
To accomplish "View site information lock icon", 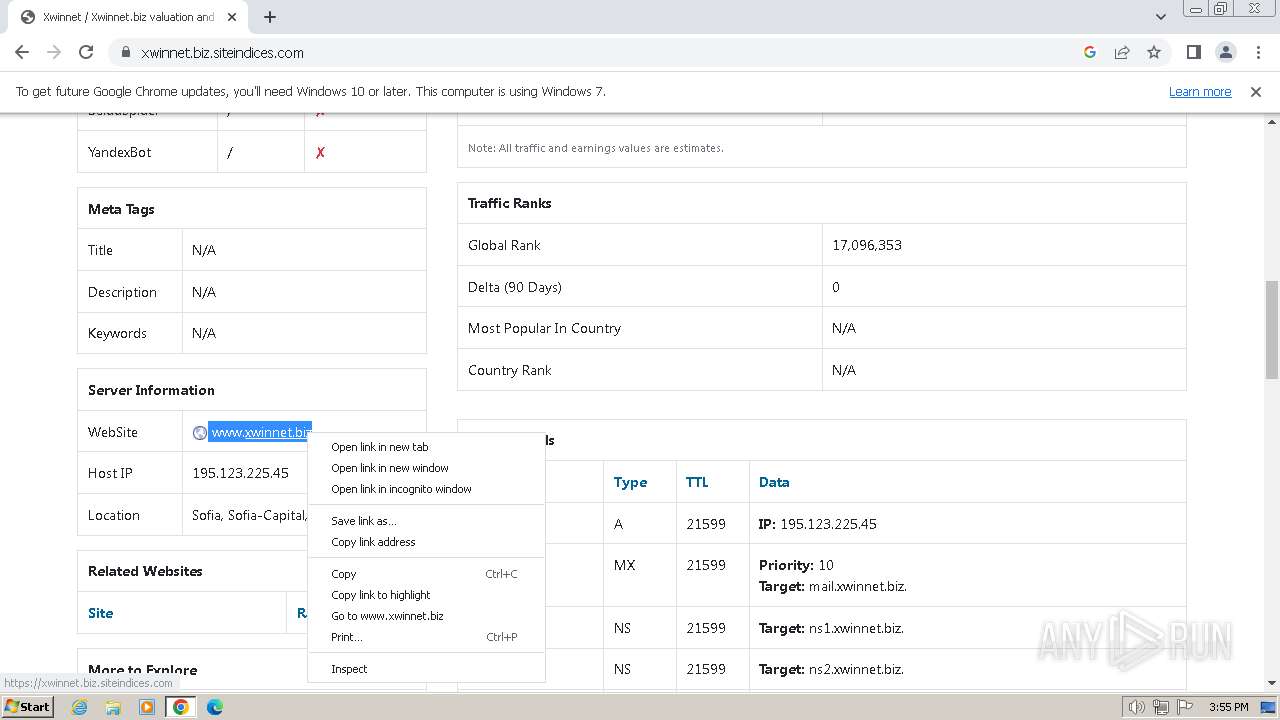I will [126, 52].
